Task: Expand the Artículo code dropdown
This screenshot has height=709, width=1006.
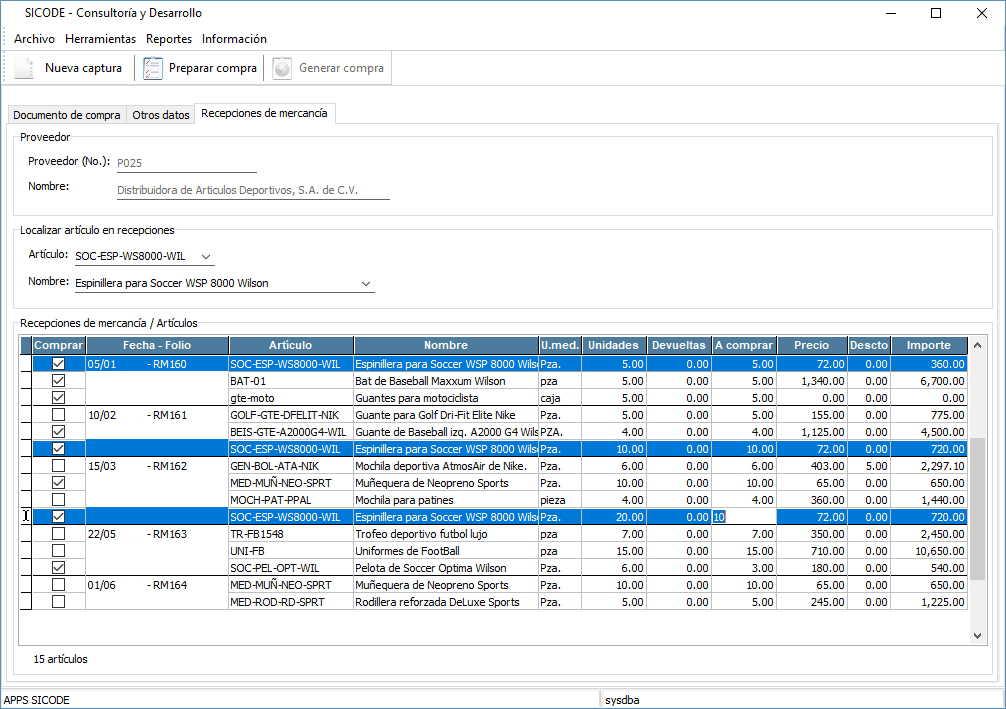Action: click(206, 256)
